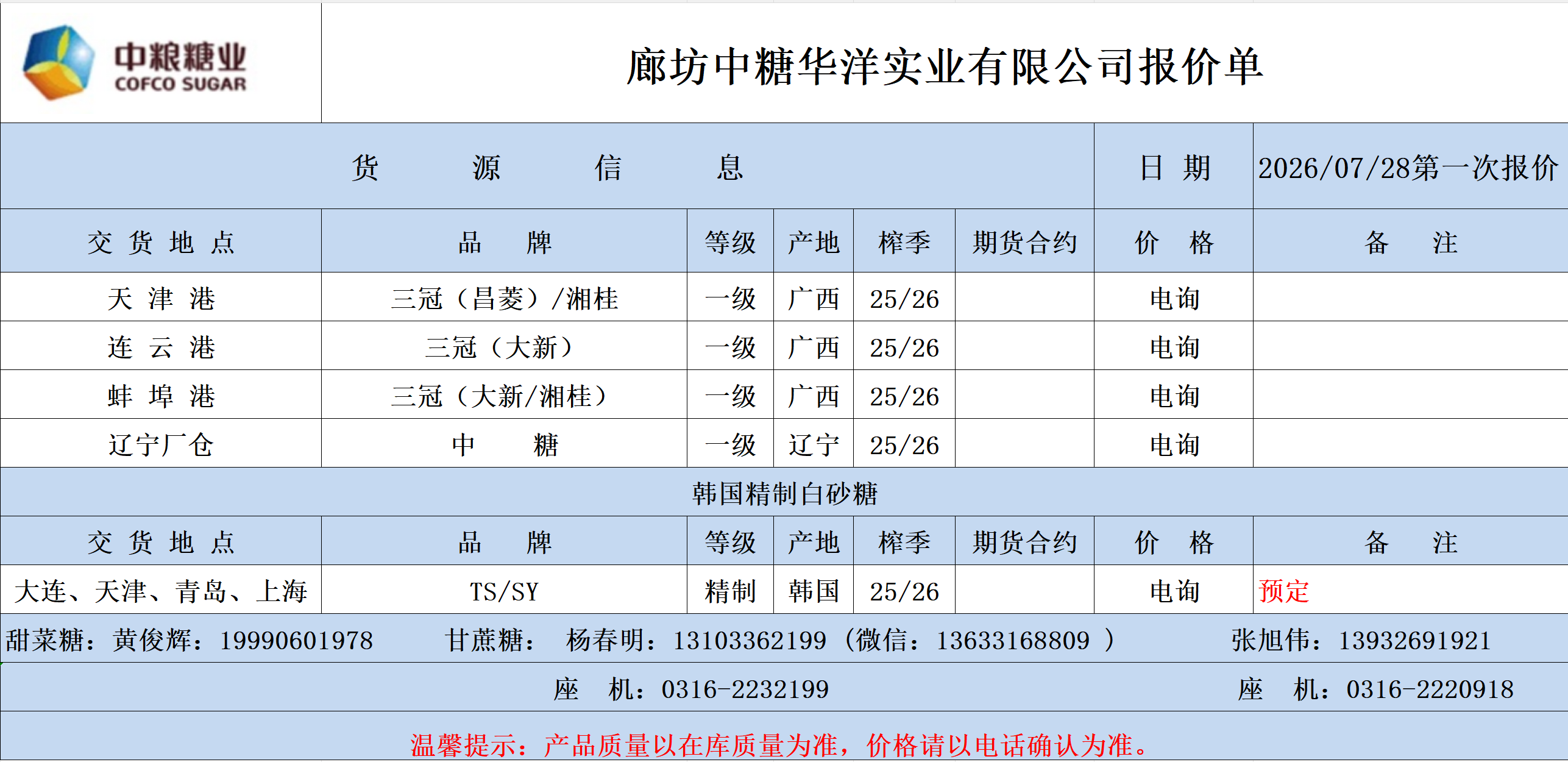Click 一级 grade in the 辽宁厂仓 row

(730, 444)
